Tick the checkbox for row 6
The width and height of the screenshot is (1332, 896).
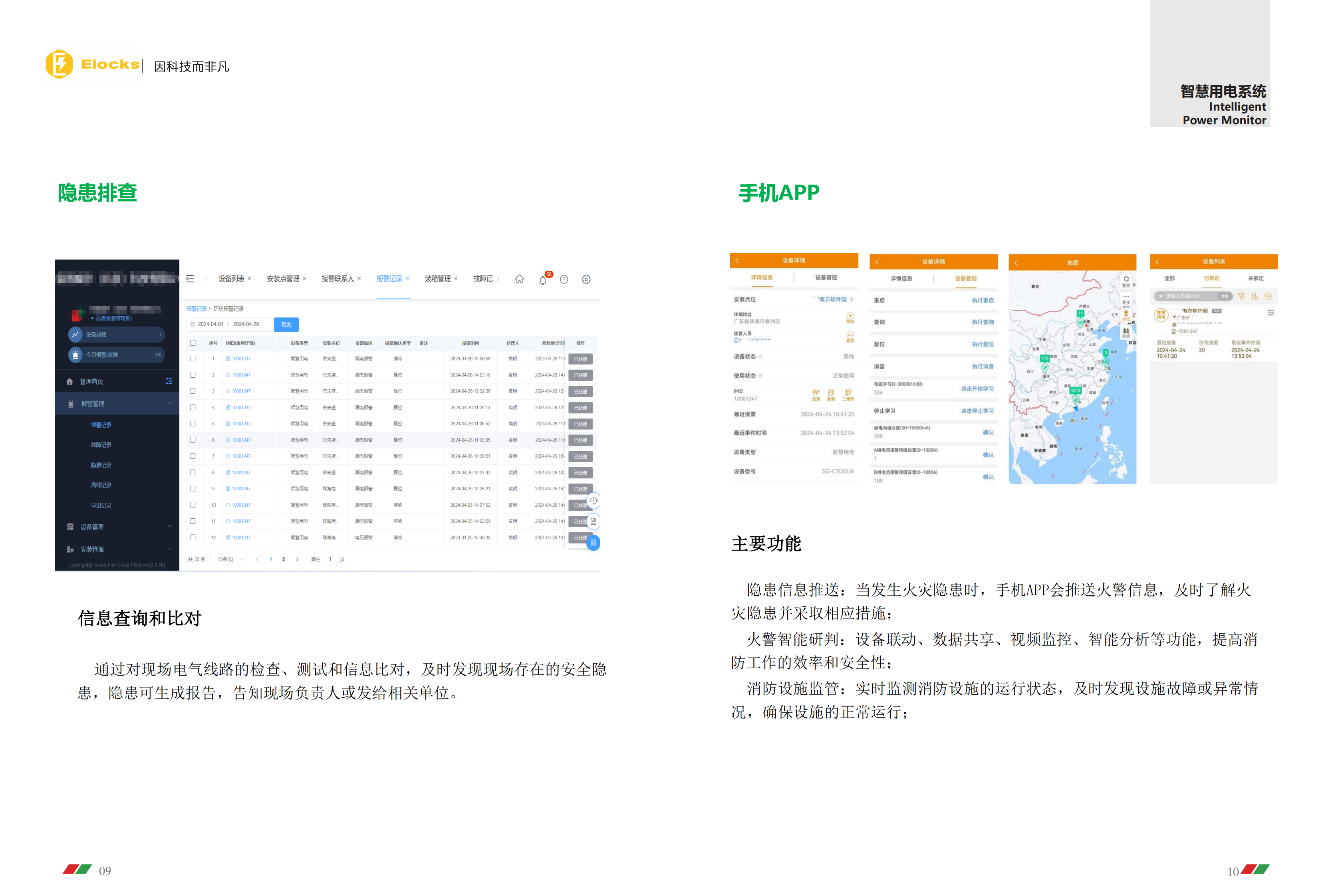coord(193,440)
